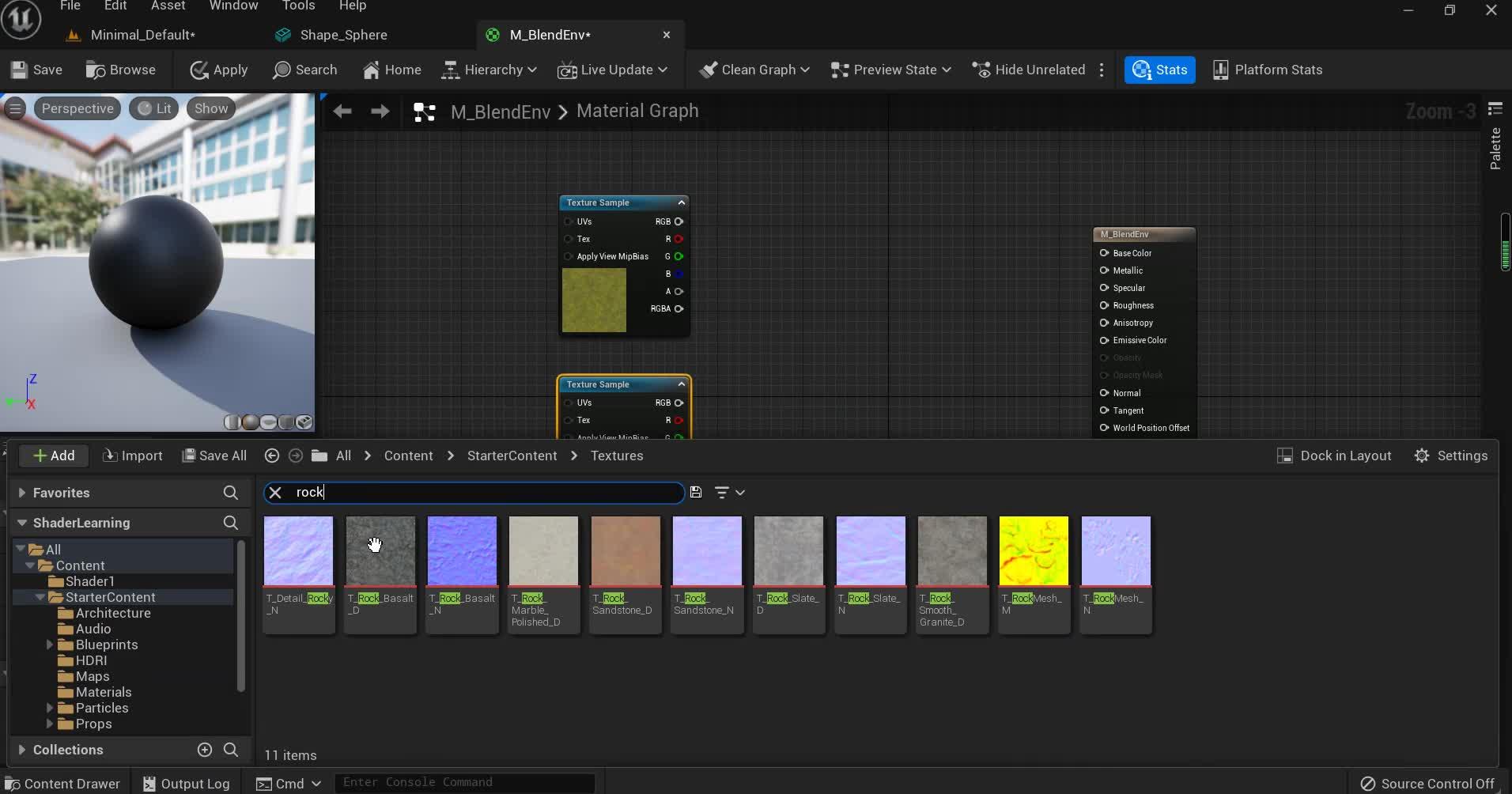The image size is (1512, 794).
Task: Toggle the Stats overlay
Action: (1159, 70)
